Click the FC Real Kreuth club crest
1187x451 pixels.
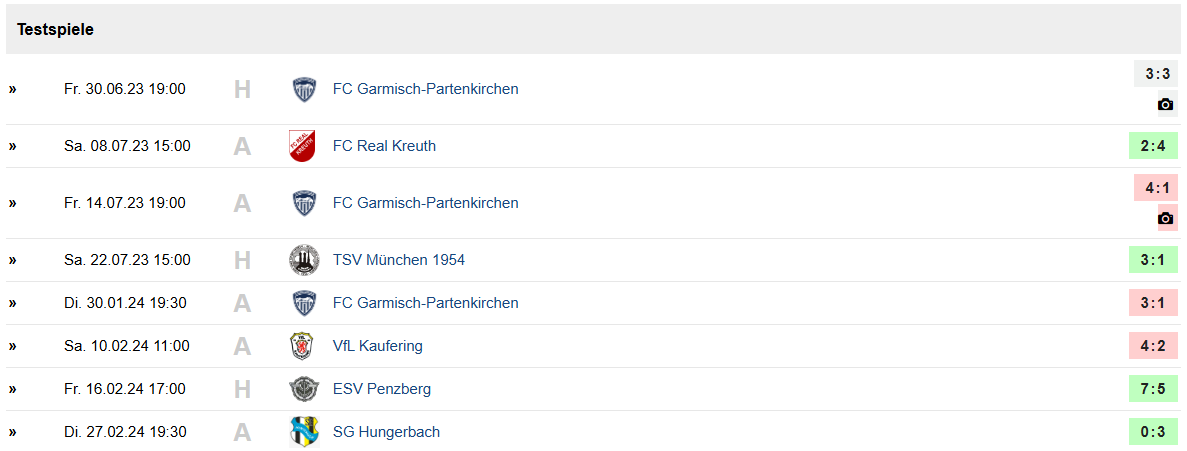pos(304,146)
